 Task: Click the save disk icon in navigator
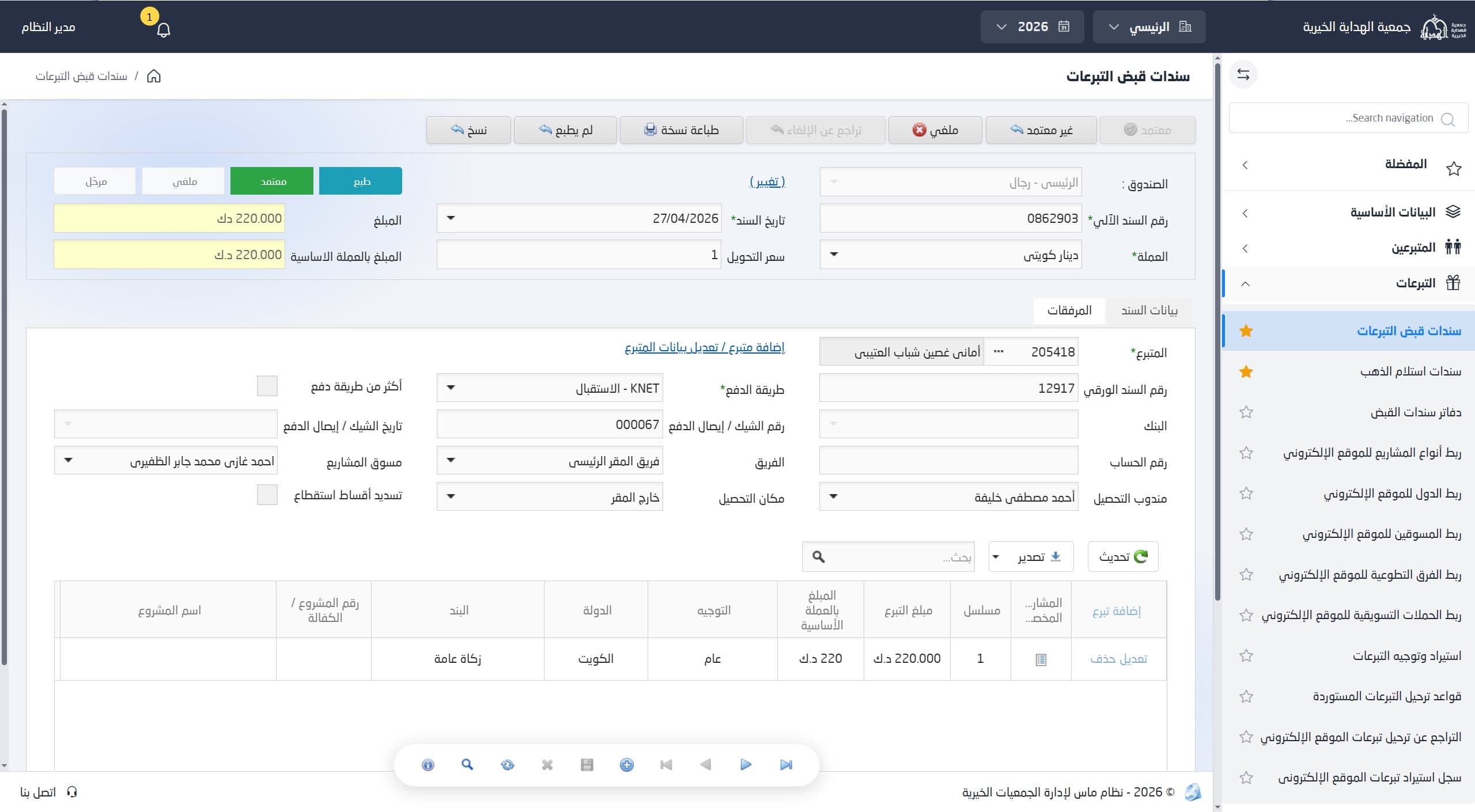point(587,765)
